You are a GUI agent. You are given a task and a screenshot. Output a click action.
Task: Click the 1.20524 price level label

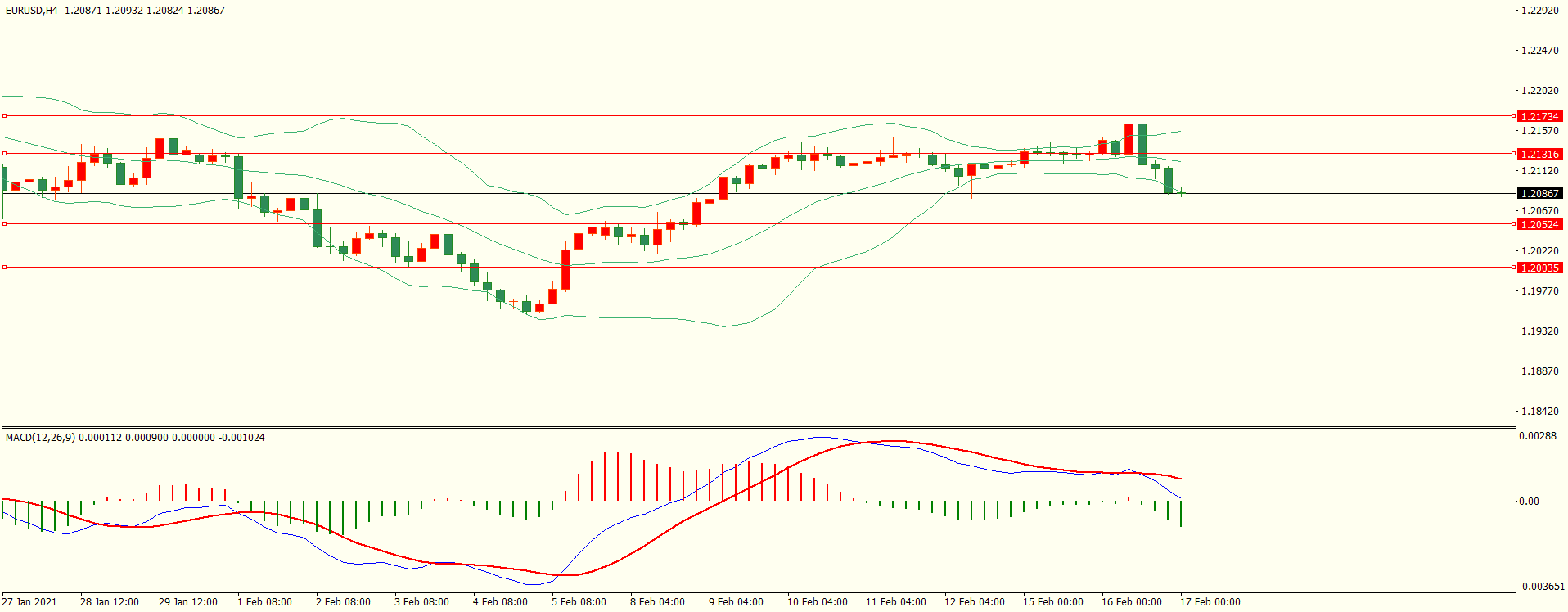coord(1539,225)
